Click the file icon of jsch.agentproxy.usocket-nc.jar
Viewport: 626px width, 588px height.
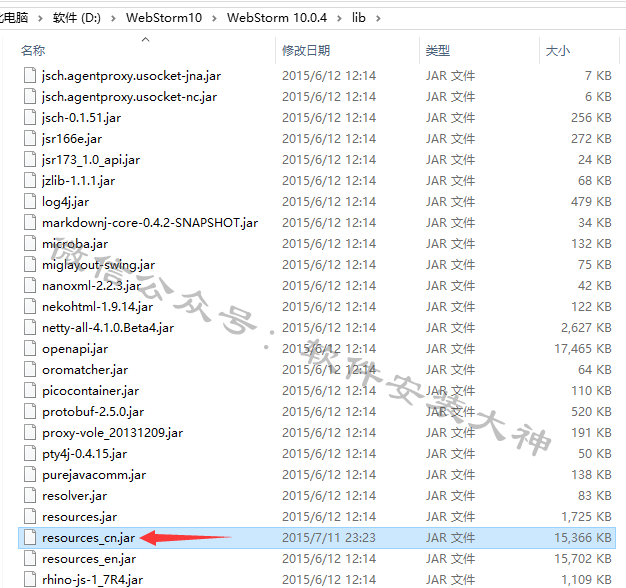[x=30, y=97]
